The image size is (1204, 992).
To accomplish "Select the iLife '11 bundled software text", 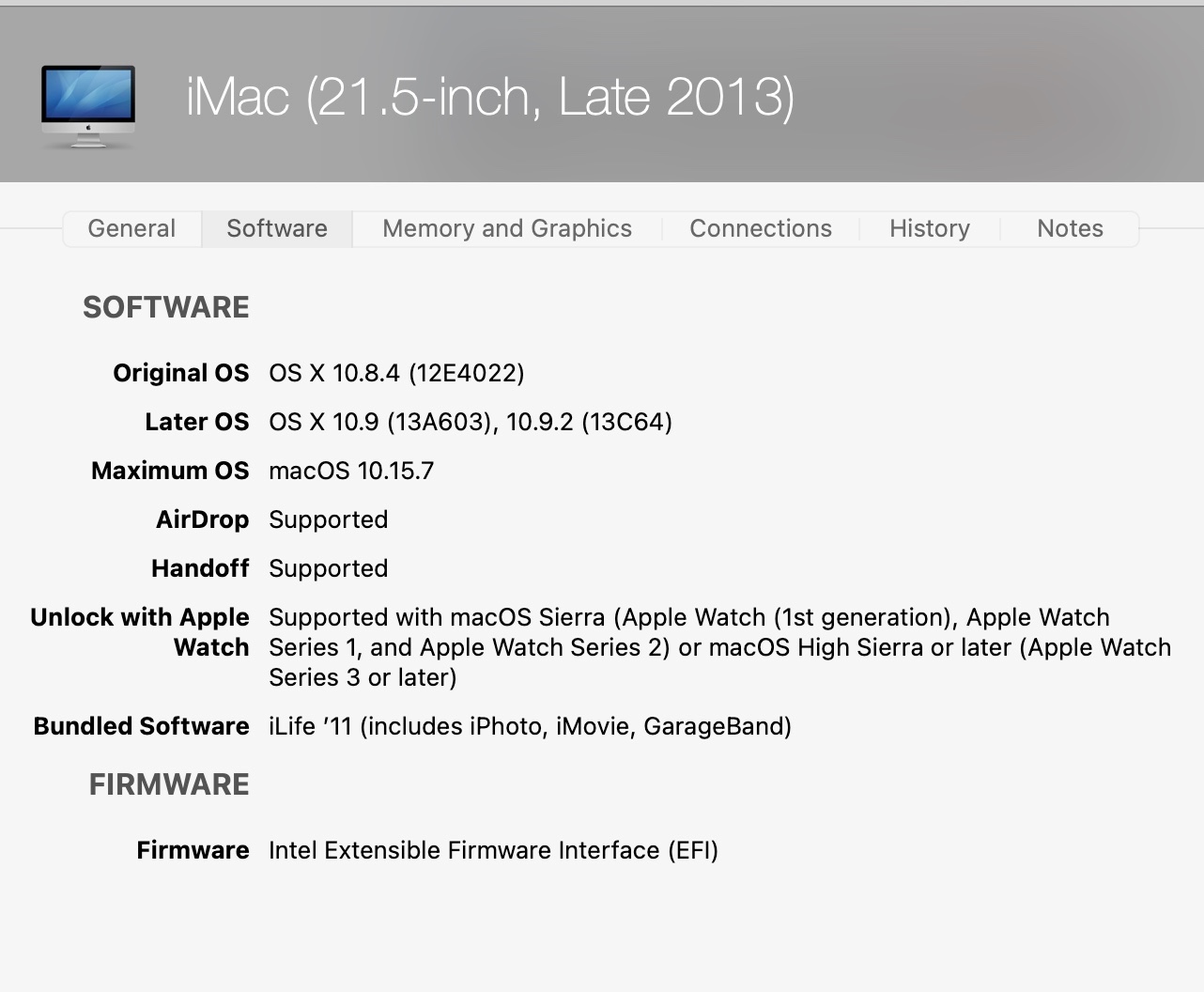I will [x=530, y=726].
